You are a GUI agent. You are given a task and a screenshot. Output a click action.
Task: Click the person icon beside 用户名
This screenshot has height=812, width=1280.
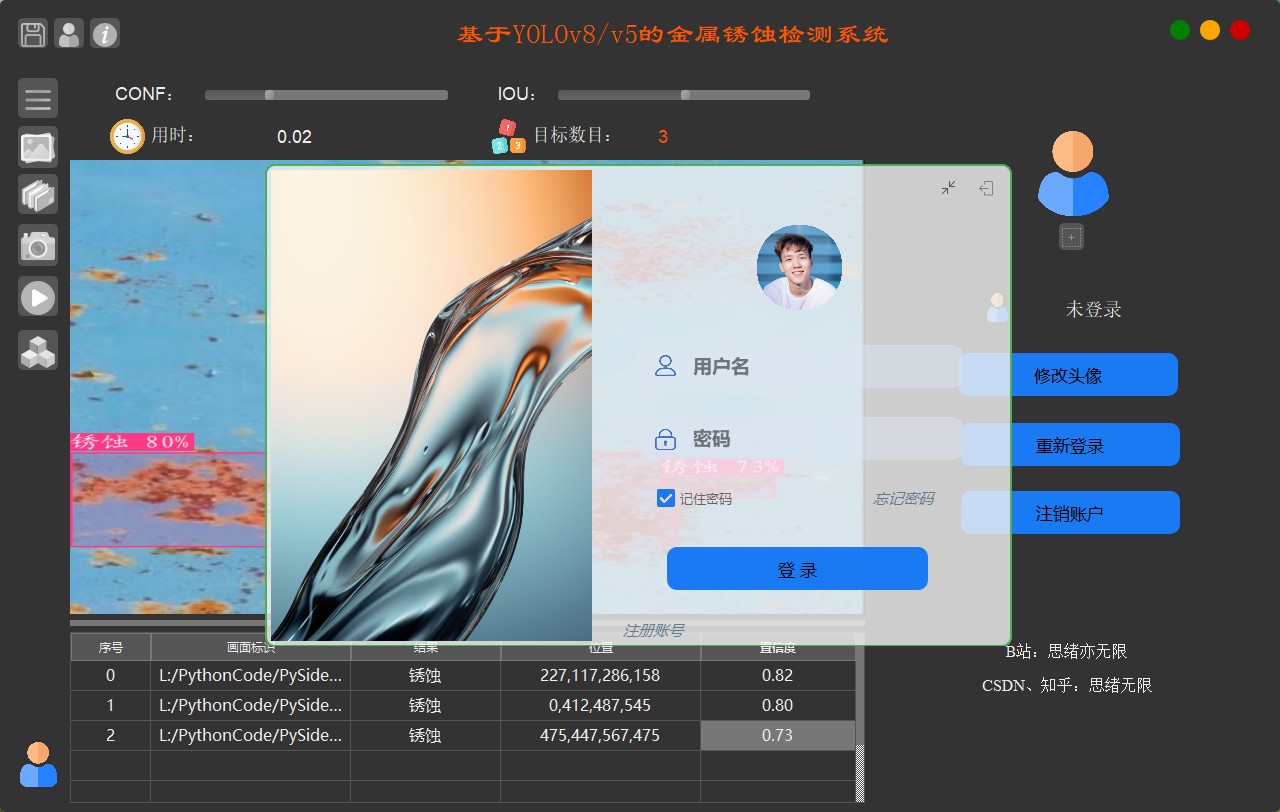665,366
